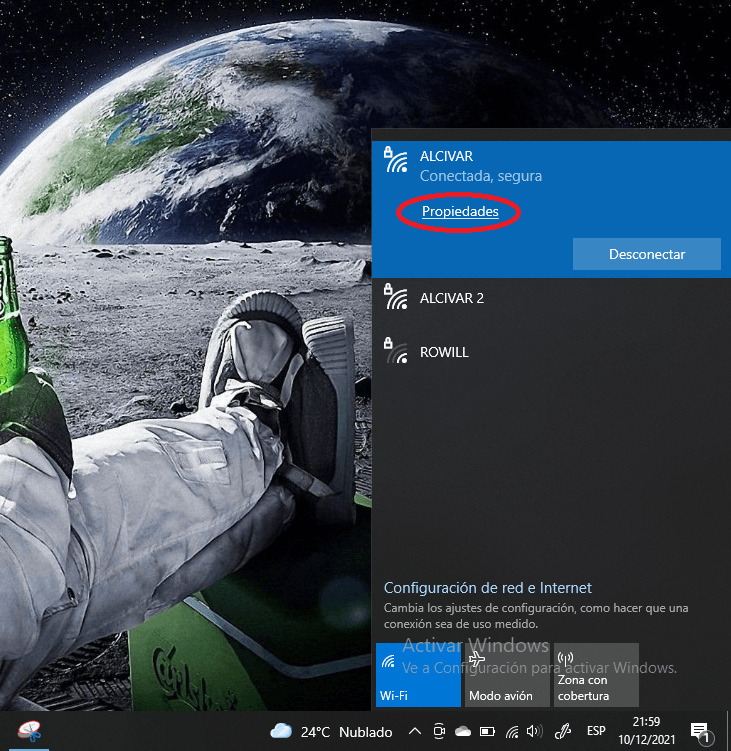
Task: Open Propiedades for the ALCIVAR network
Action: (x=460, y=212)
